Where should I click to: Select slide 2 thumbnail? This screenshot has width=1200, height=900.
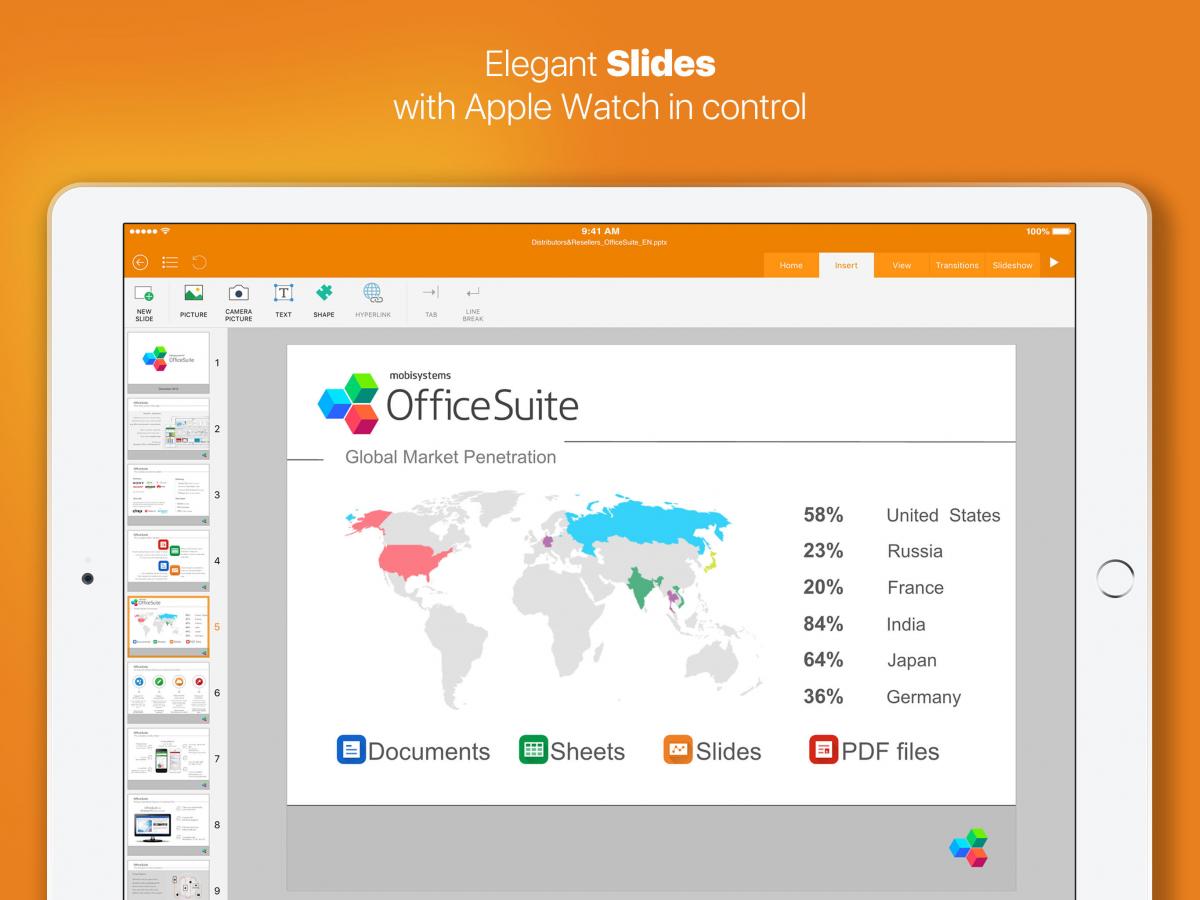pyautogui.click(x=168, y=429)
